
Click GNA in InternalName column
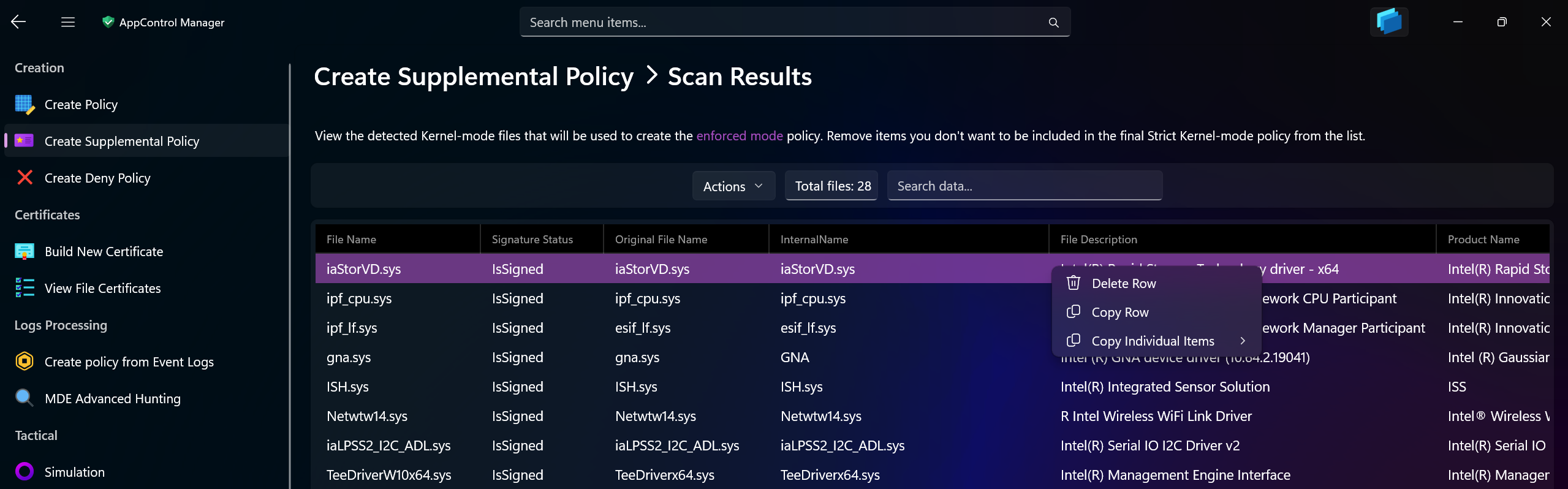click(795, 357)
